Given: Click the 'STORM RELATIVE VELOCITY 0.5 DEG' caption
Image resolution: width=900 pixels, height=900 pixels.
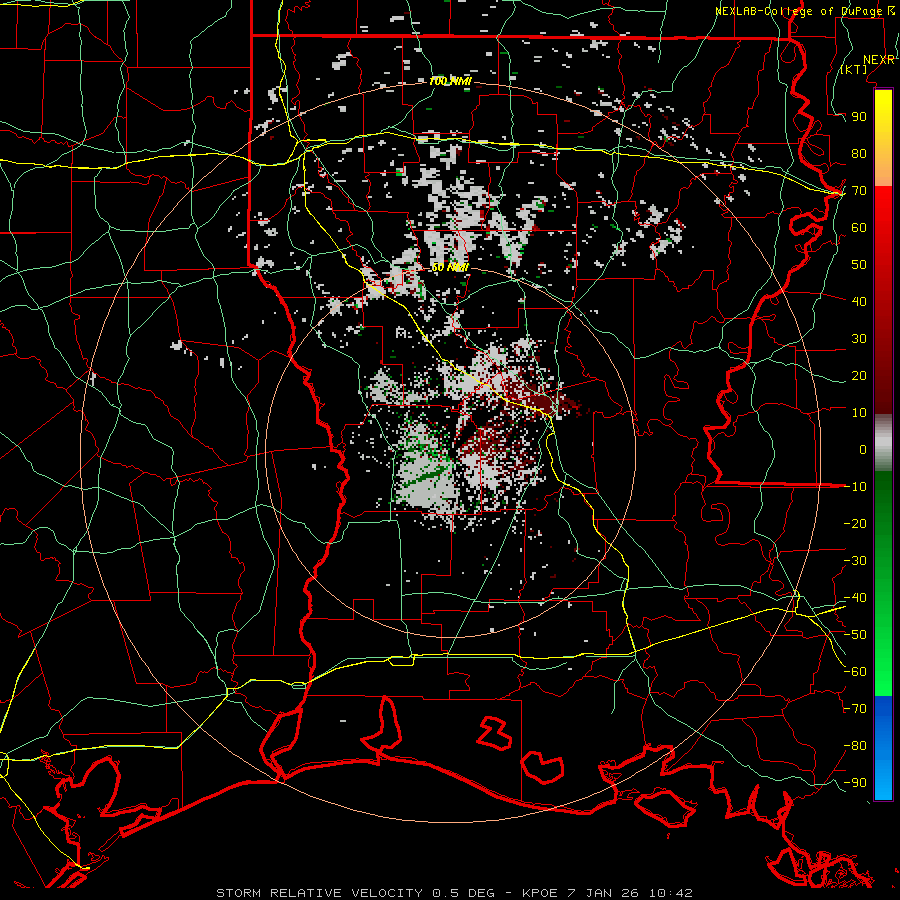Looking at the screenshot, I should click(x=355, y=893).
